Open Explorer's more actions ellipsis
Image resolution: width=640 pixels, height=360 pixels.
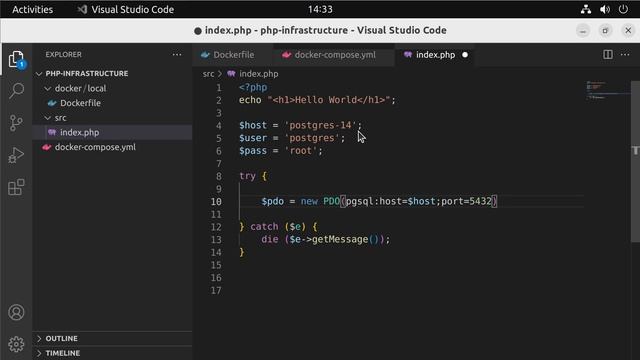177,55
